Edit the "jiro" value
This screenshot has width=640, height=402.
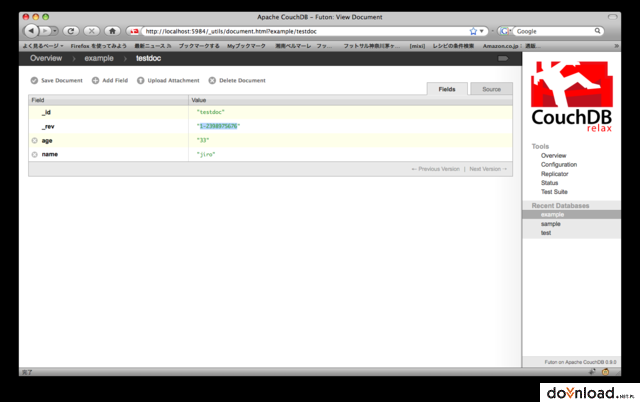pos(206,154)
